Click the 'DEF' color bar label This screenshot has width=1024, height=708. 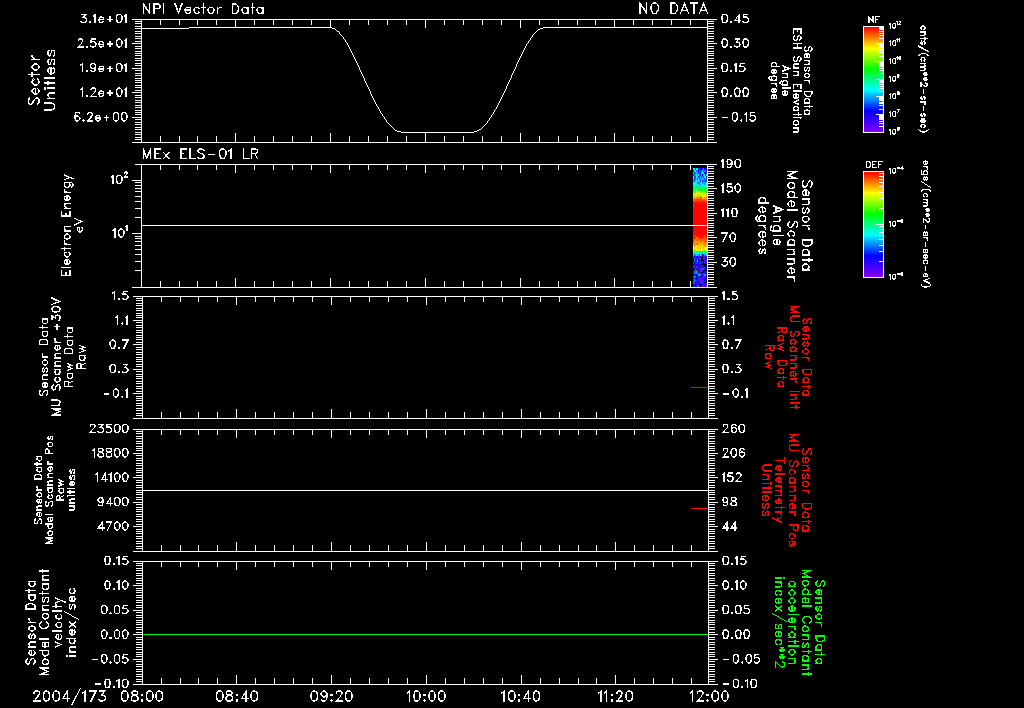tap(873, 165)
